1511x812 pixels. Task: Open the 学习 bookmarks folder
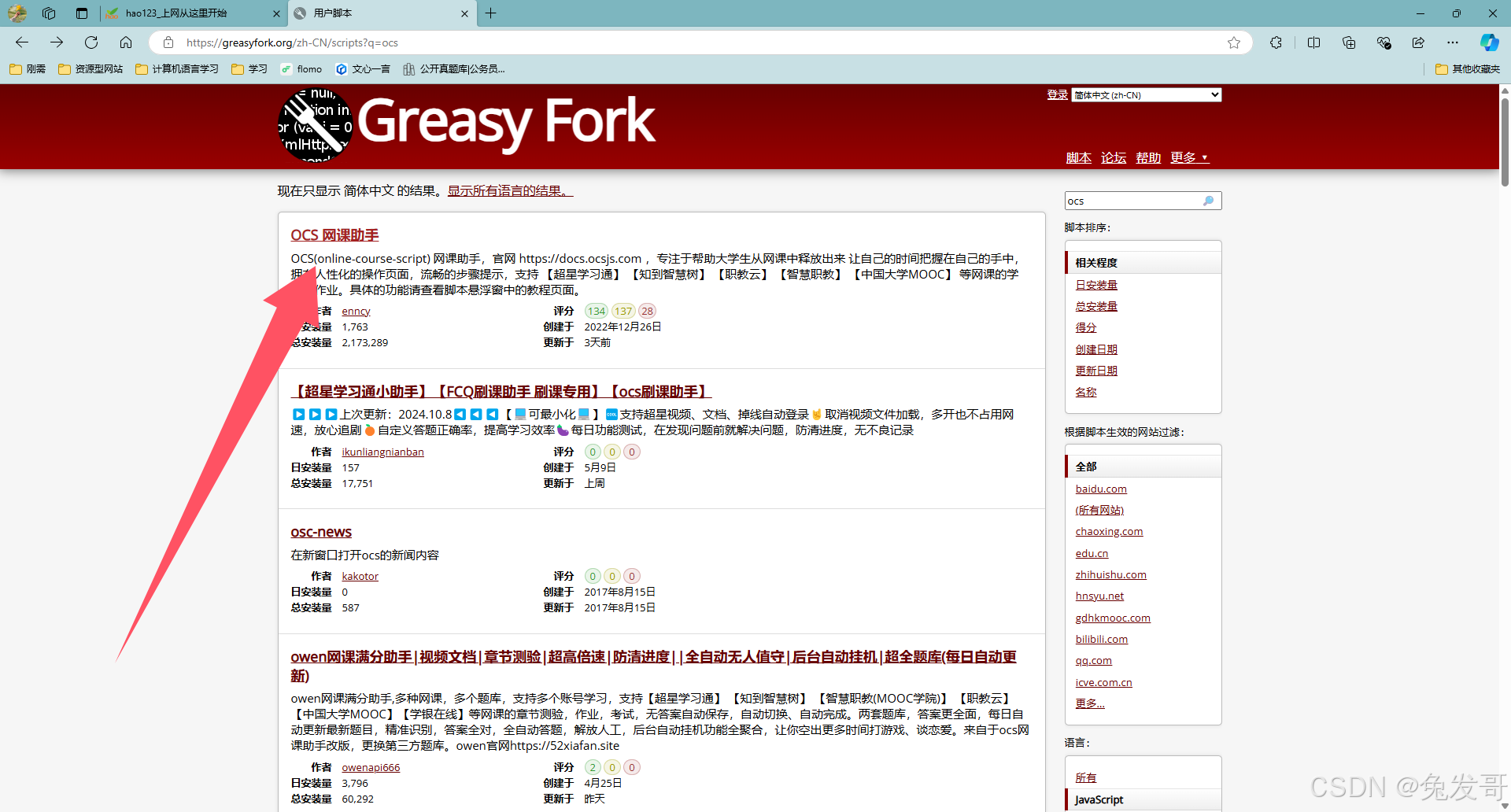(249, 69)
